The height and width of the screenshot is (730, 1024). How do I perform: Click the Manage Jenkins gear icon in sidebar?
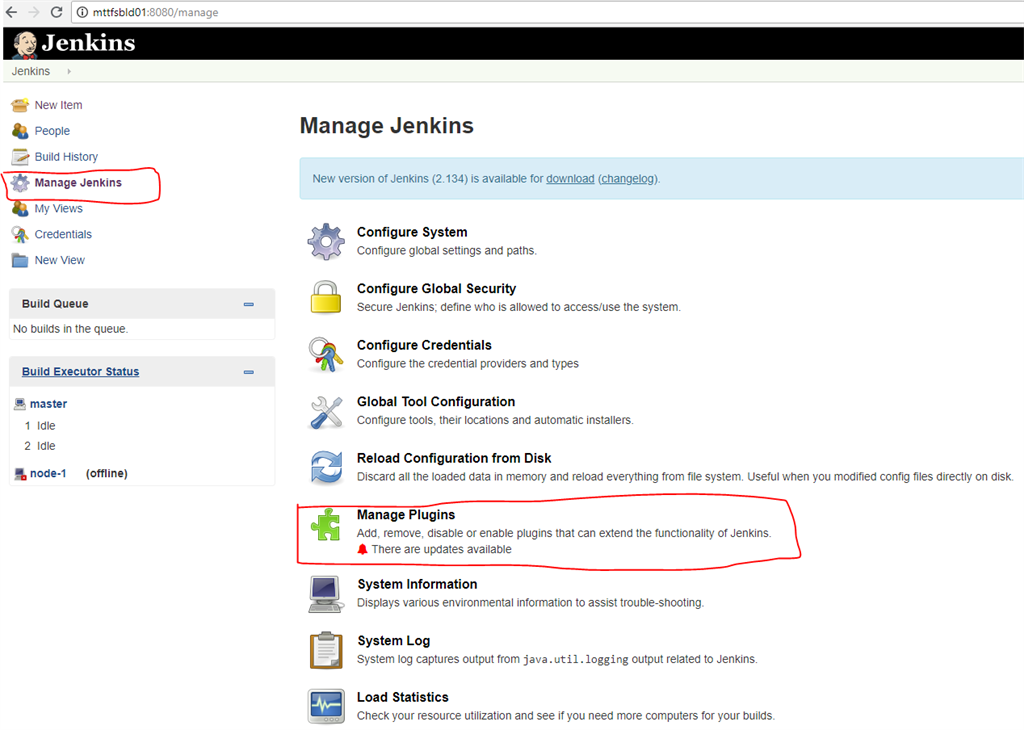20,183
